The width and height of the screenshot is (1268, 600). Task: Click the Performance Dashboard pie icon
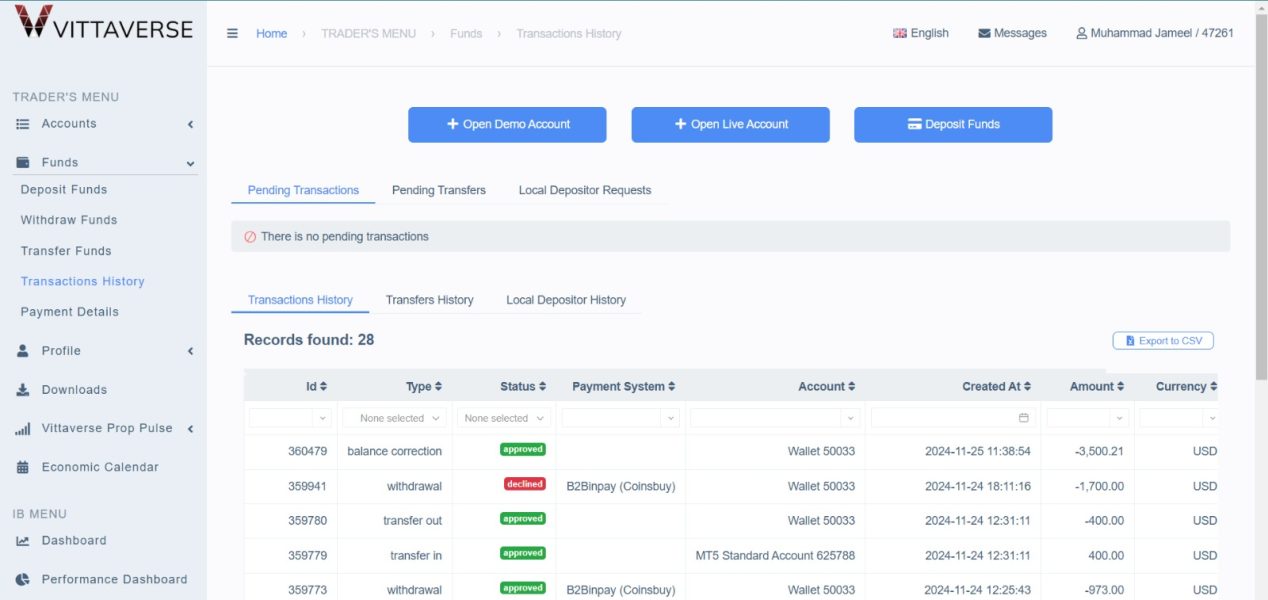(x=23, y=579)
